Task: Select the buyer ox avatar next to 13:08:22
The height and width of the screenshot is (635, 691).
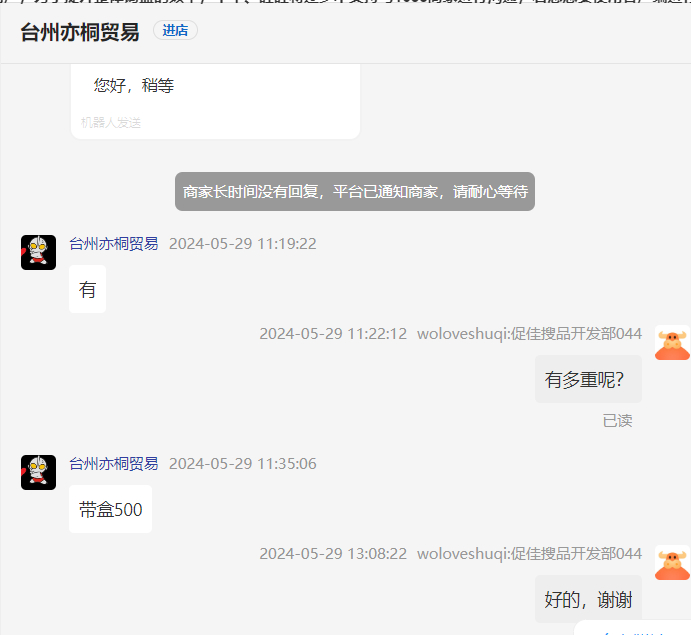Action: tap(672, 562)
